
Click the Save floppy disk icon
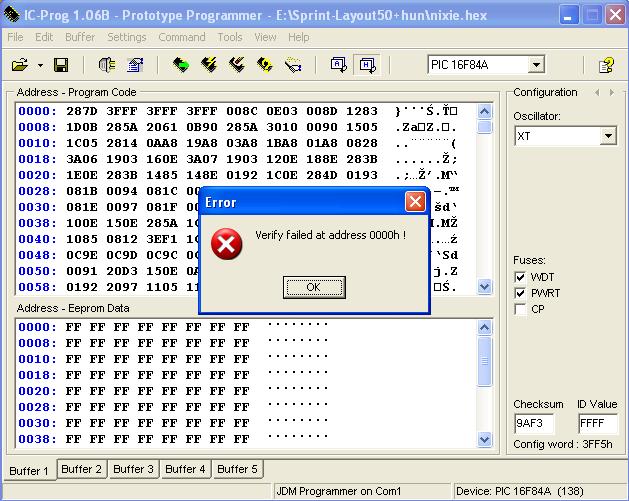click(x=61, y=65)
